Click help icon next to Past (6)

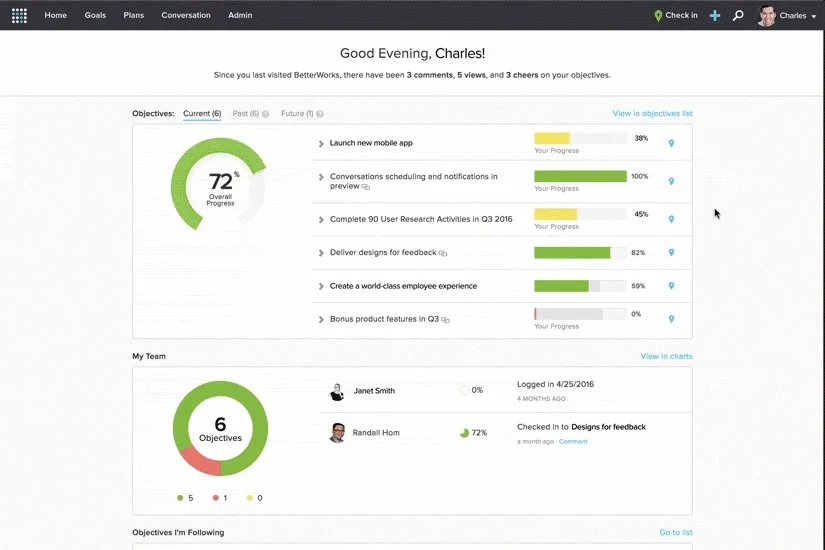pos(265,114)
